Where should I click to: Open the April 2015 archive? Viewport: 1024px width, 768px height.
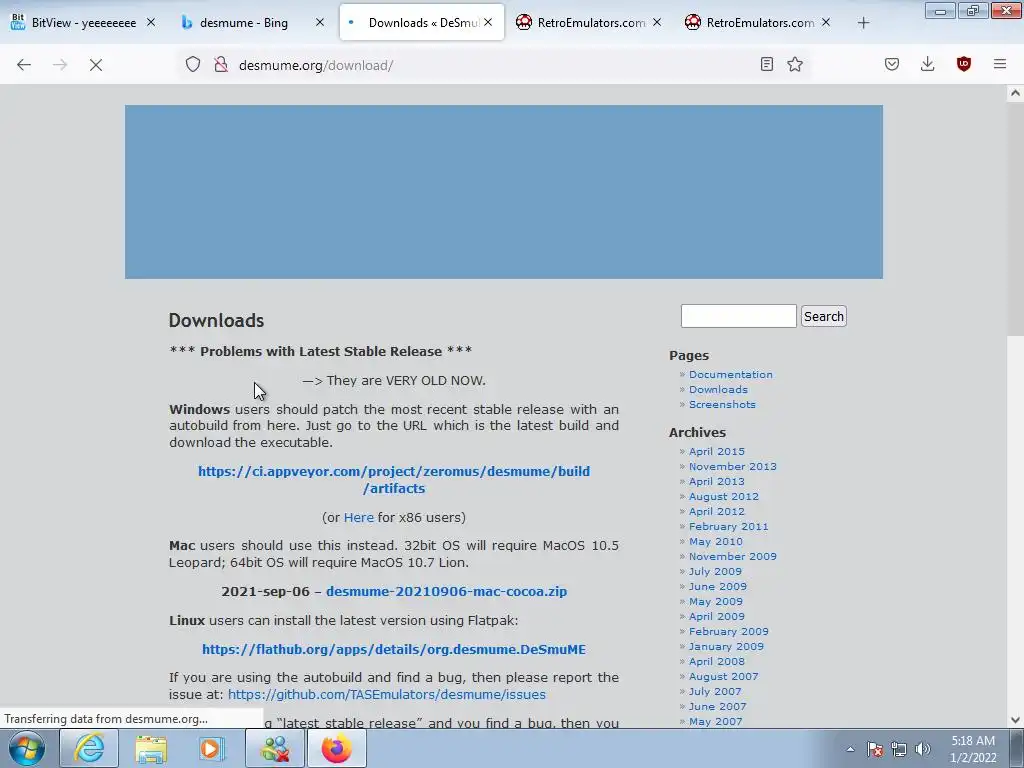pos(716,451)
